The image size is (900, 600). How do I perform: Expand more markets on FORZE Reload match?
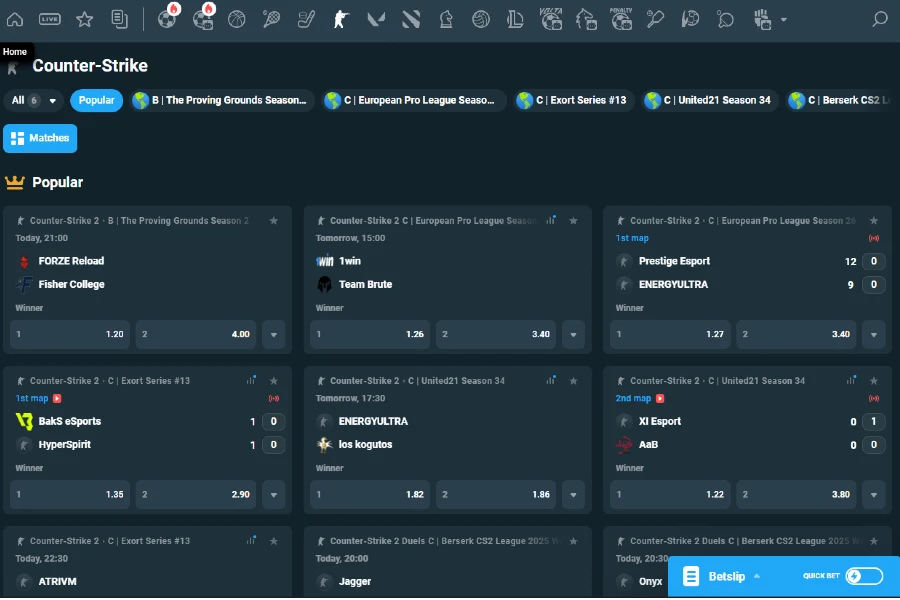273,334
